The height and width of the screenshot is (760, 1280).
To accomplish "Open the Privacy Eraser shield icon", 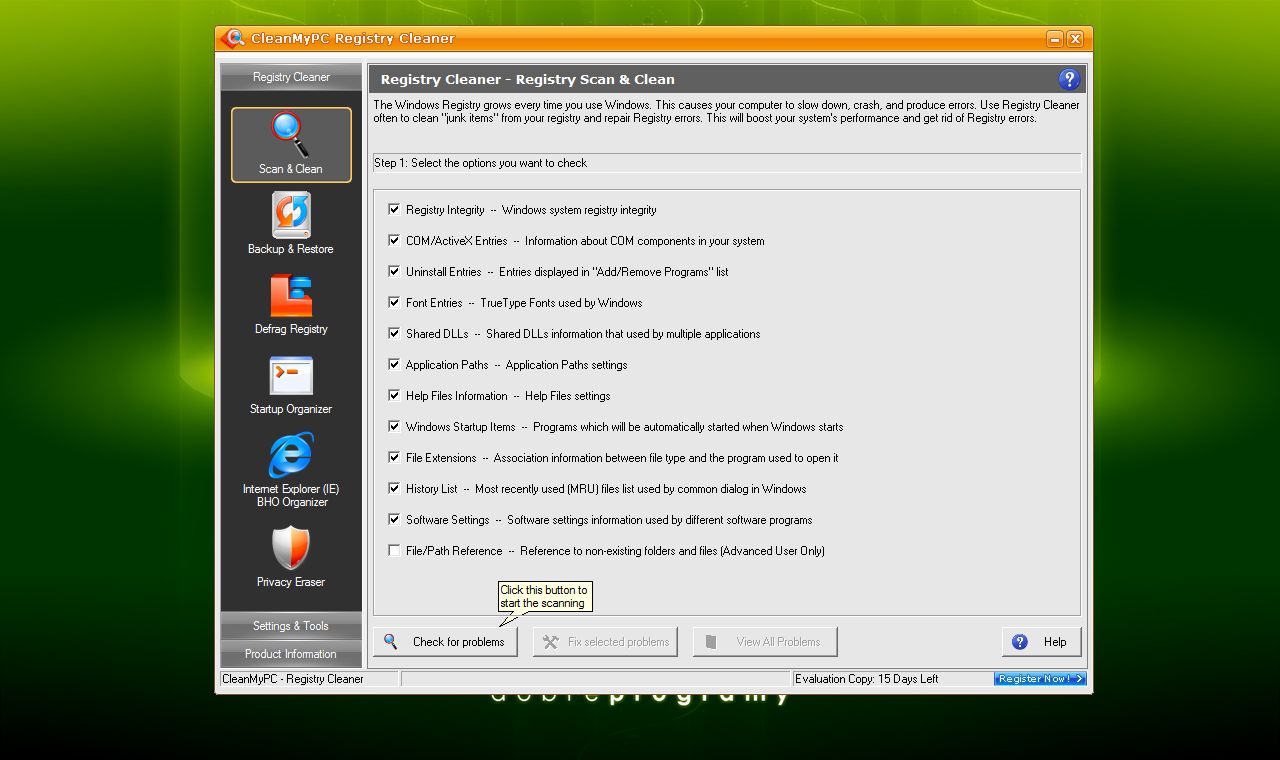I will point(291,548).
